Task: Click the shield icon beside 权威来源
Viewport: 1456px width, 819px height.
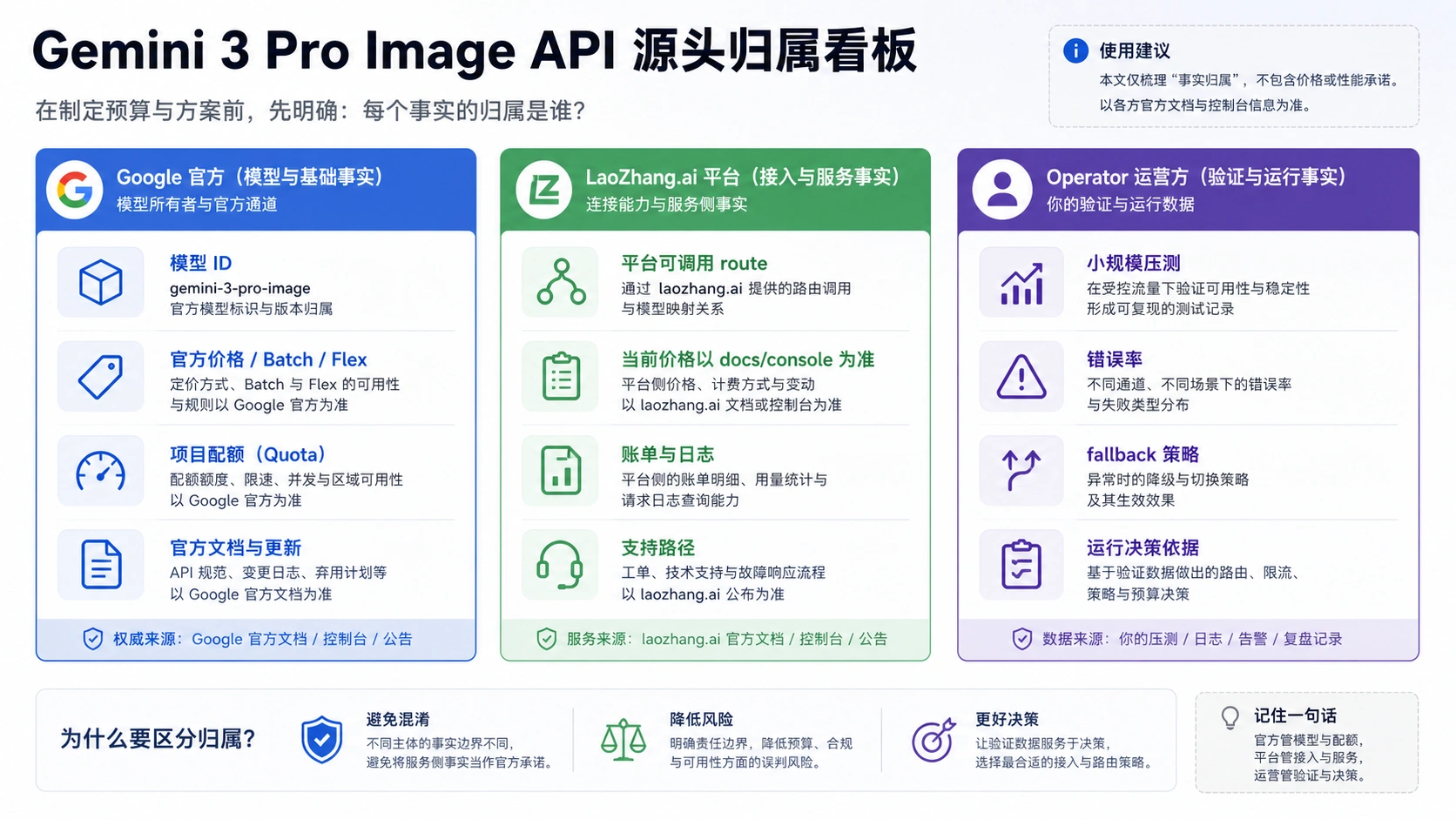Action: coord(92,639)
